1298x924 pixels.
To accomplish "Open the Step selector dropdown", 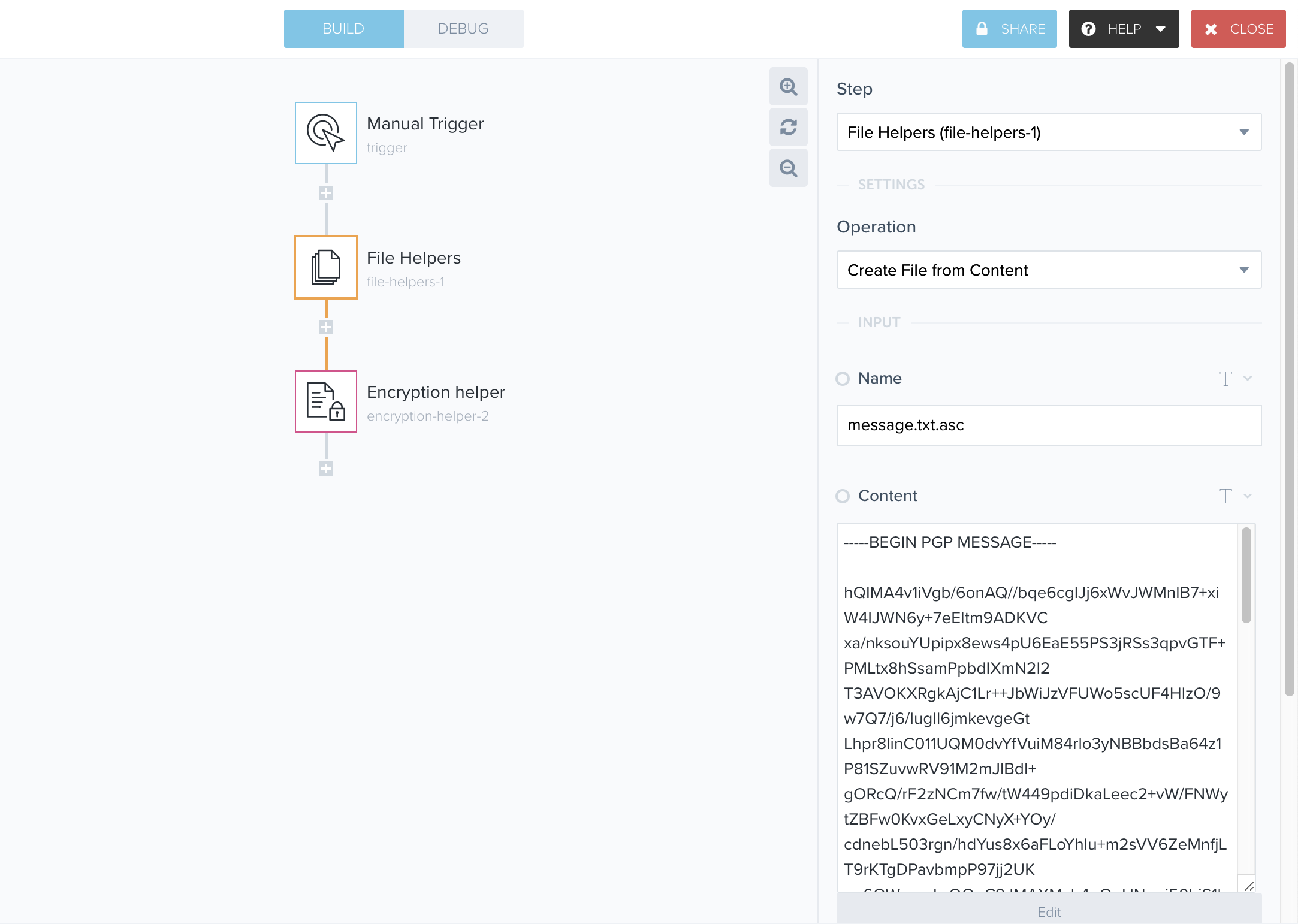I will point(1049,132).
